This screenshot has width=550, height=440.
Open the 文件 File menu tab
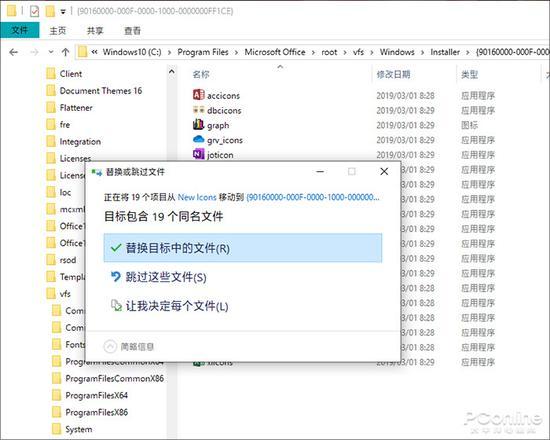[20, 31]
